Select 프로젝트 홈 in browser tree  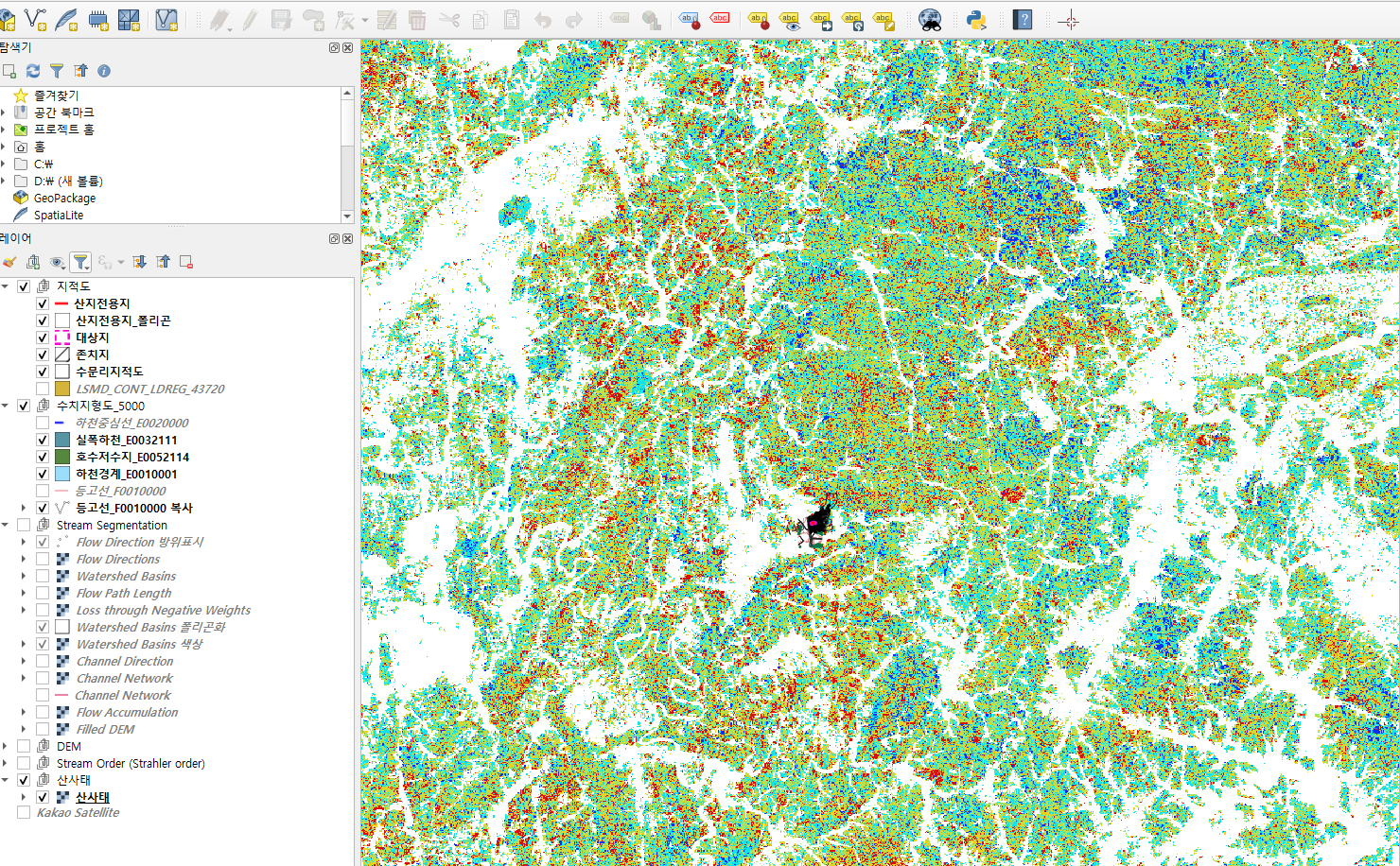pyautogui.click(x=64, y=130)
